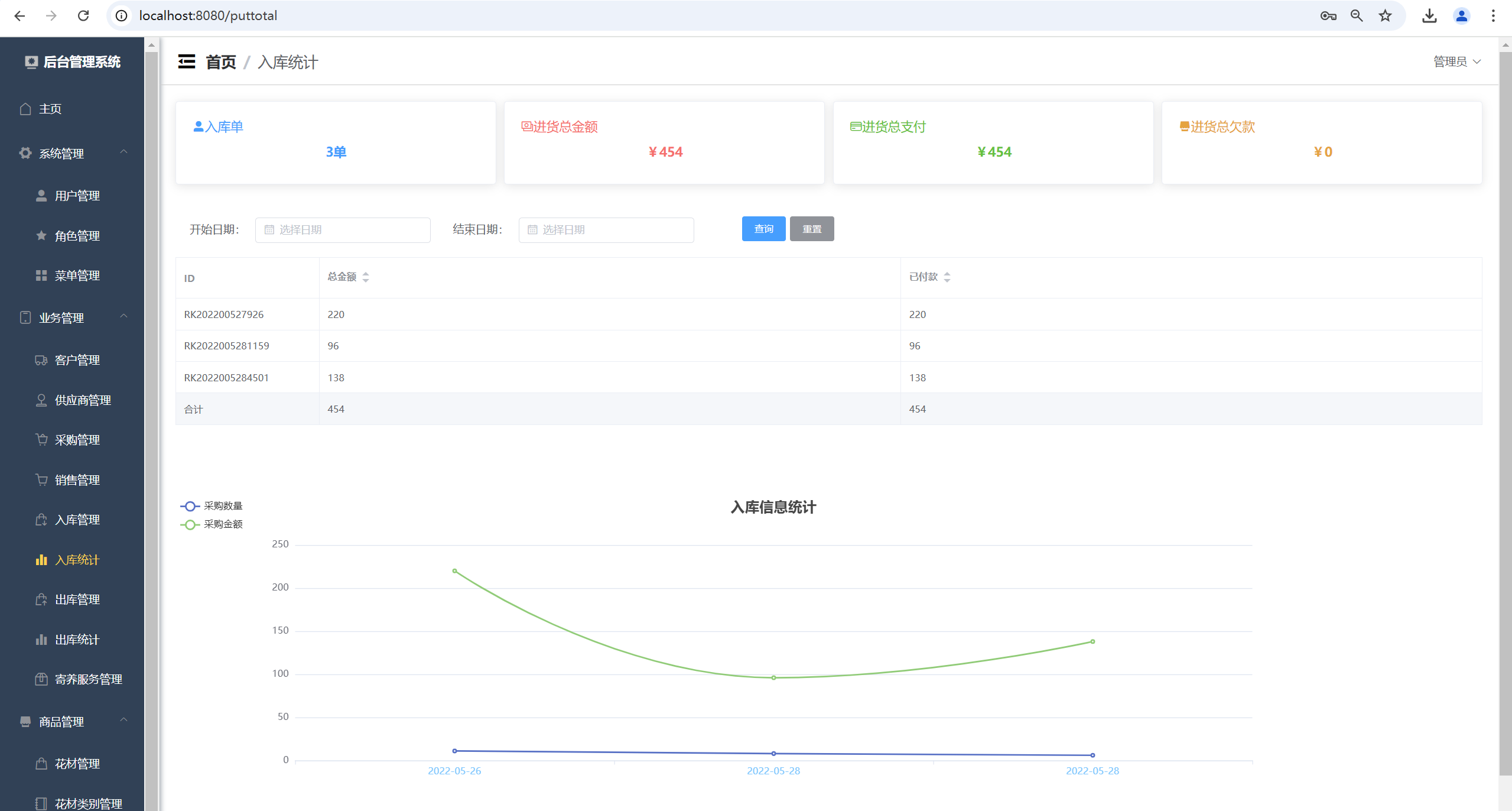Click the password key icon in address bar

click(x=1328, y=16)
